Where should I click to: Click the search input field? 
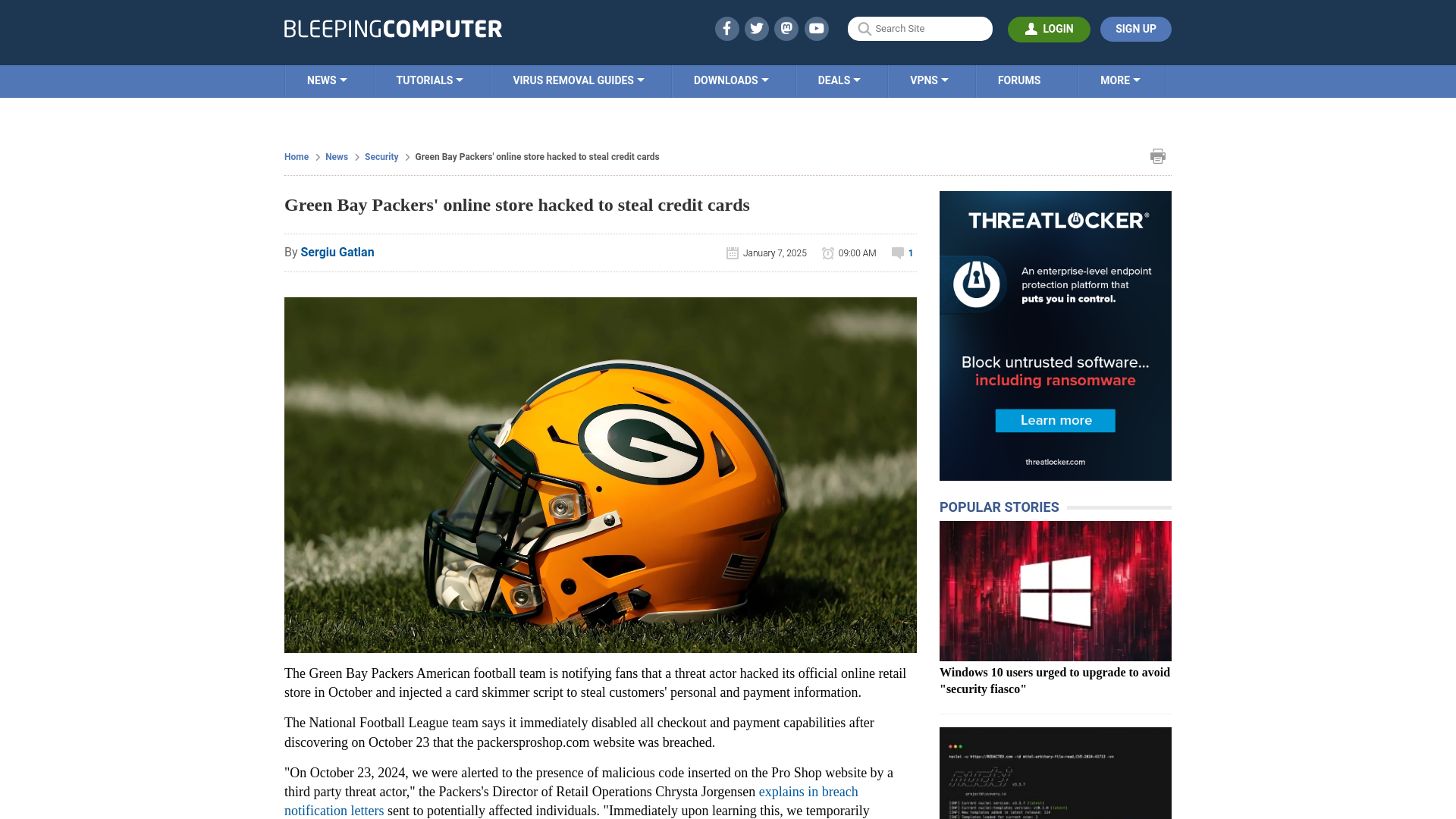coord(919,29)
